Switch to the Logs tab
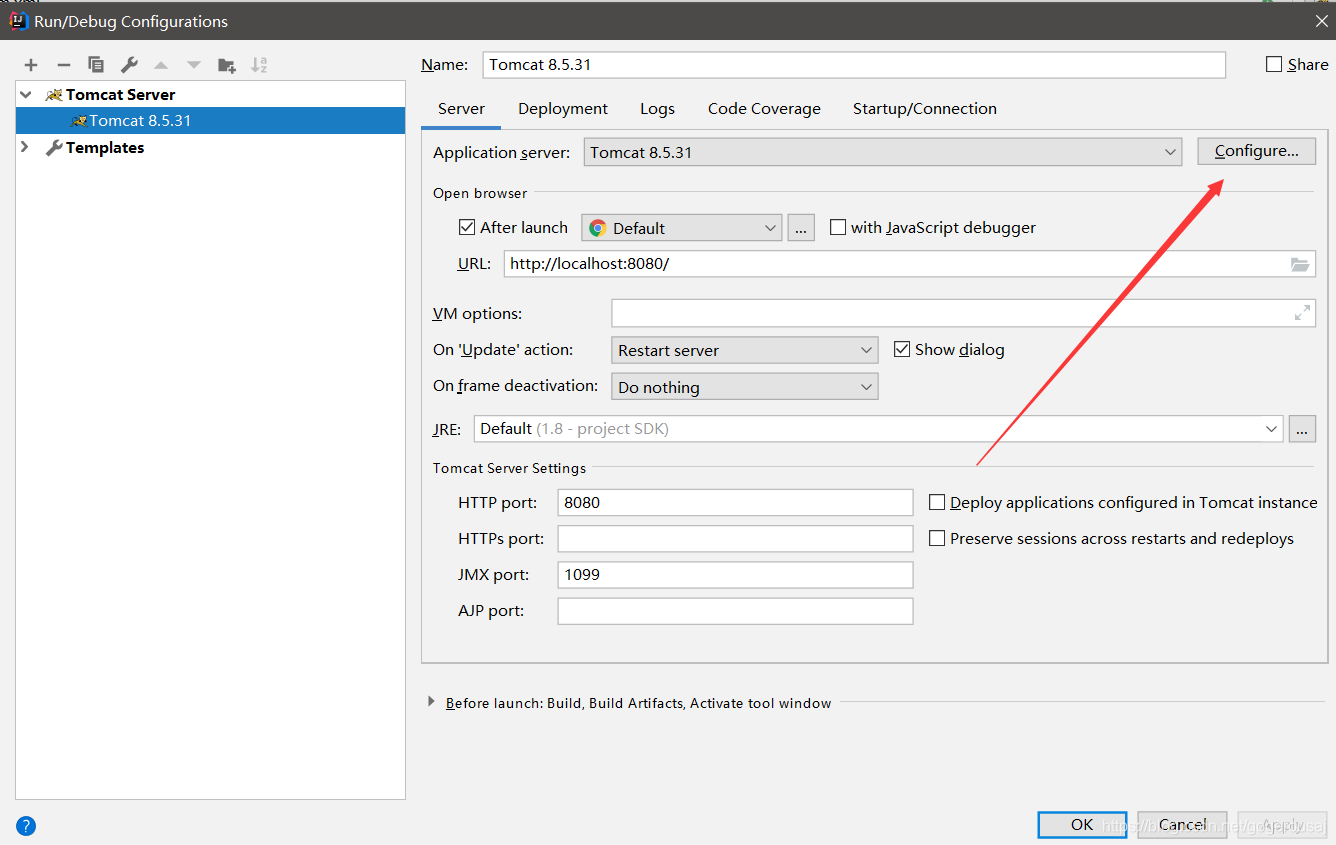 (x=657, y=108)
